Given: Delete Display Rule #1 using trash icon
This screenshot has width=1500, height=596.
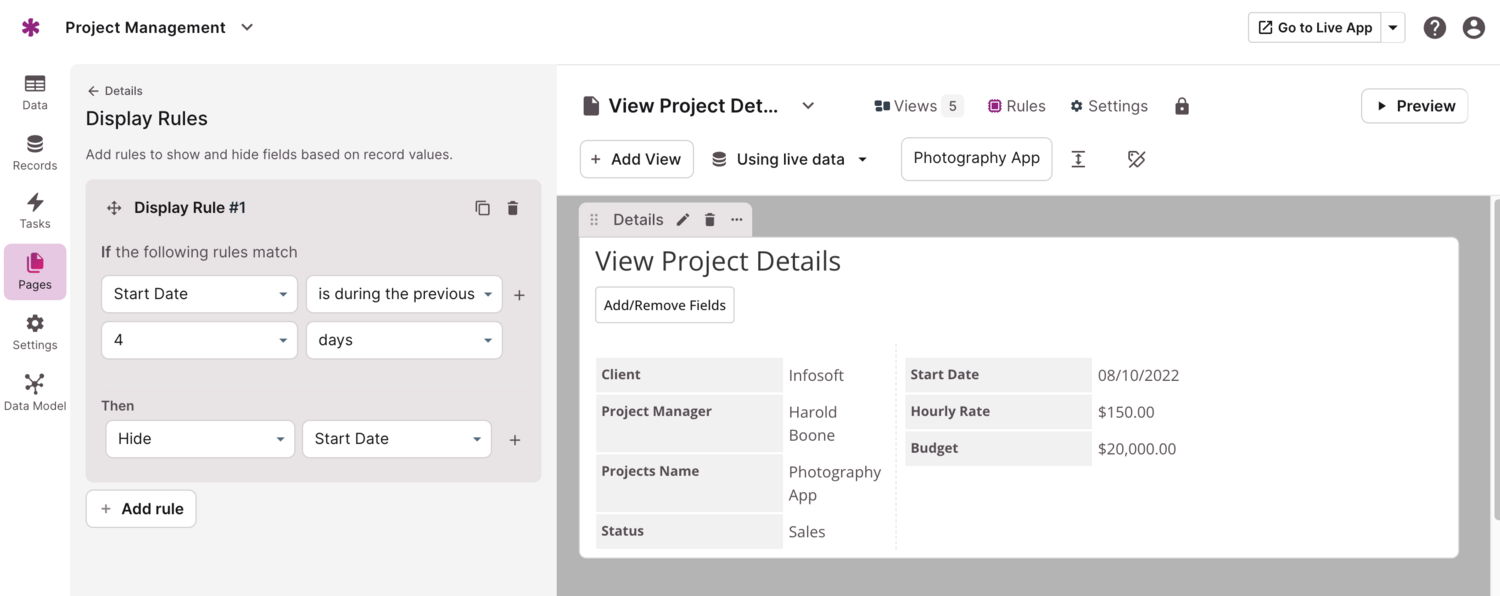Looking at the screenshot, I should point(513,208).
